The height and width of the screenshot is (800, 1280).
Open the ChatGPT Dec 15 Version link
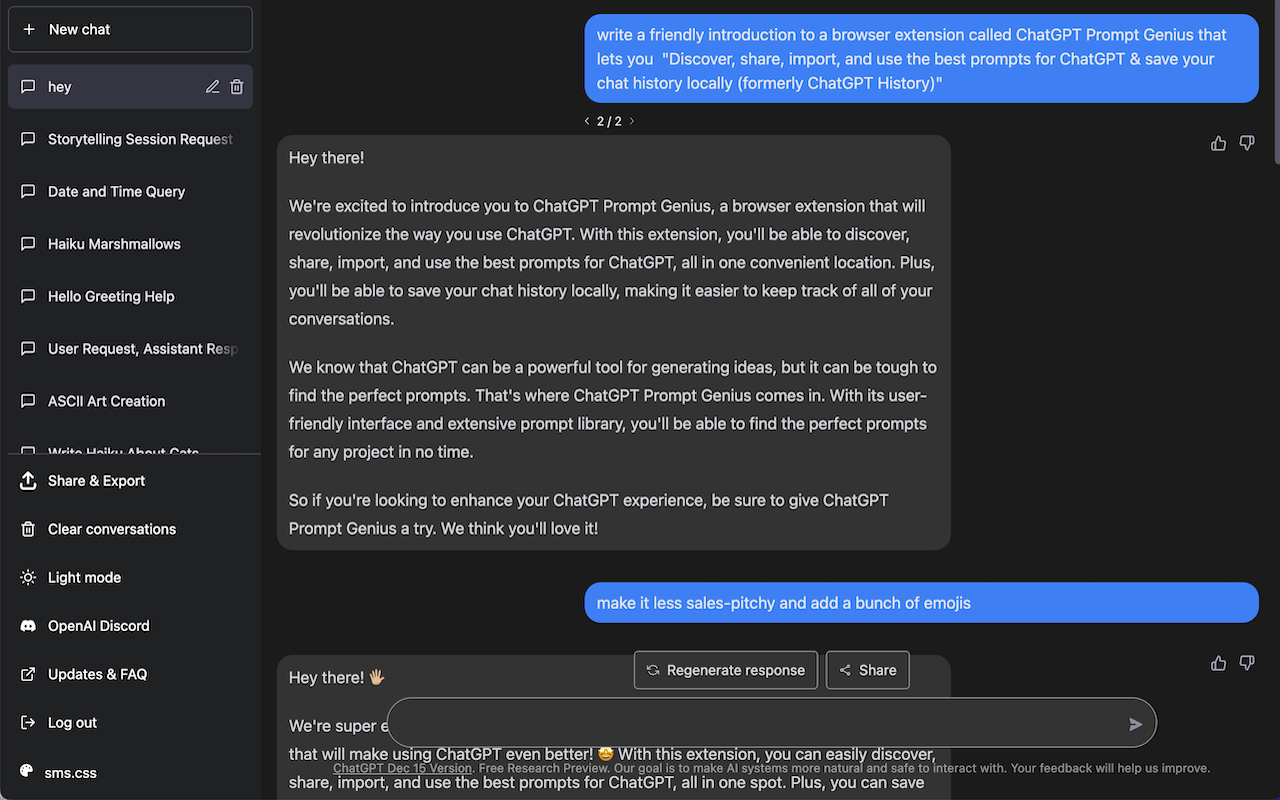(402, 768)
